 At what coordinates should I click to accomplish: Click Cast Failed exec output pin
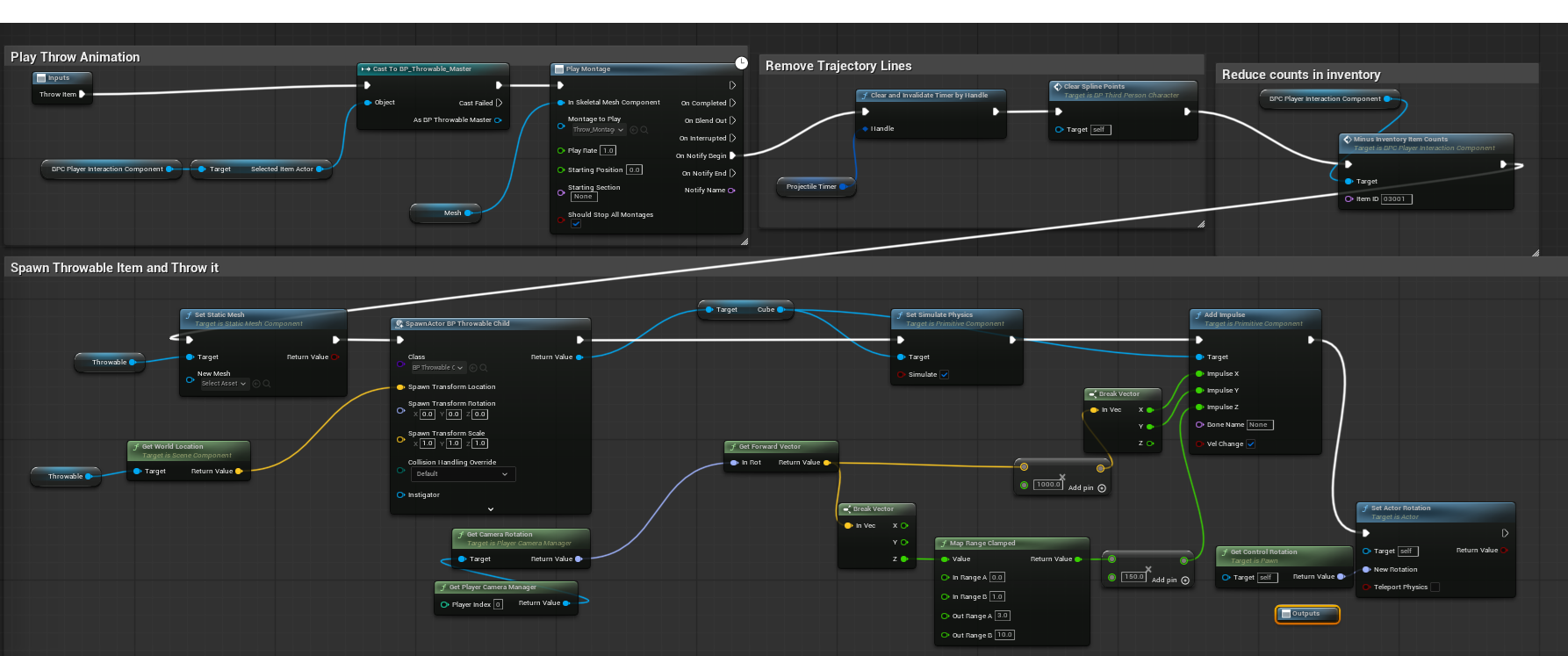(499, 103)
